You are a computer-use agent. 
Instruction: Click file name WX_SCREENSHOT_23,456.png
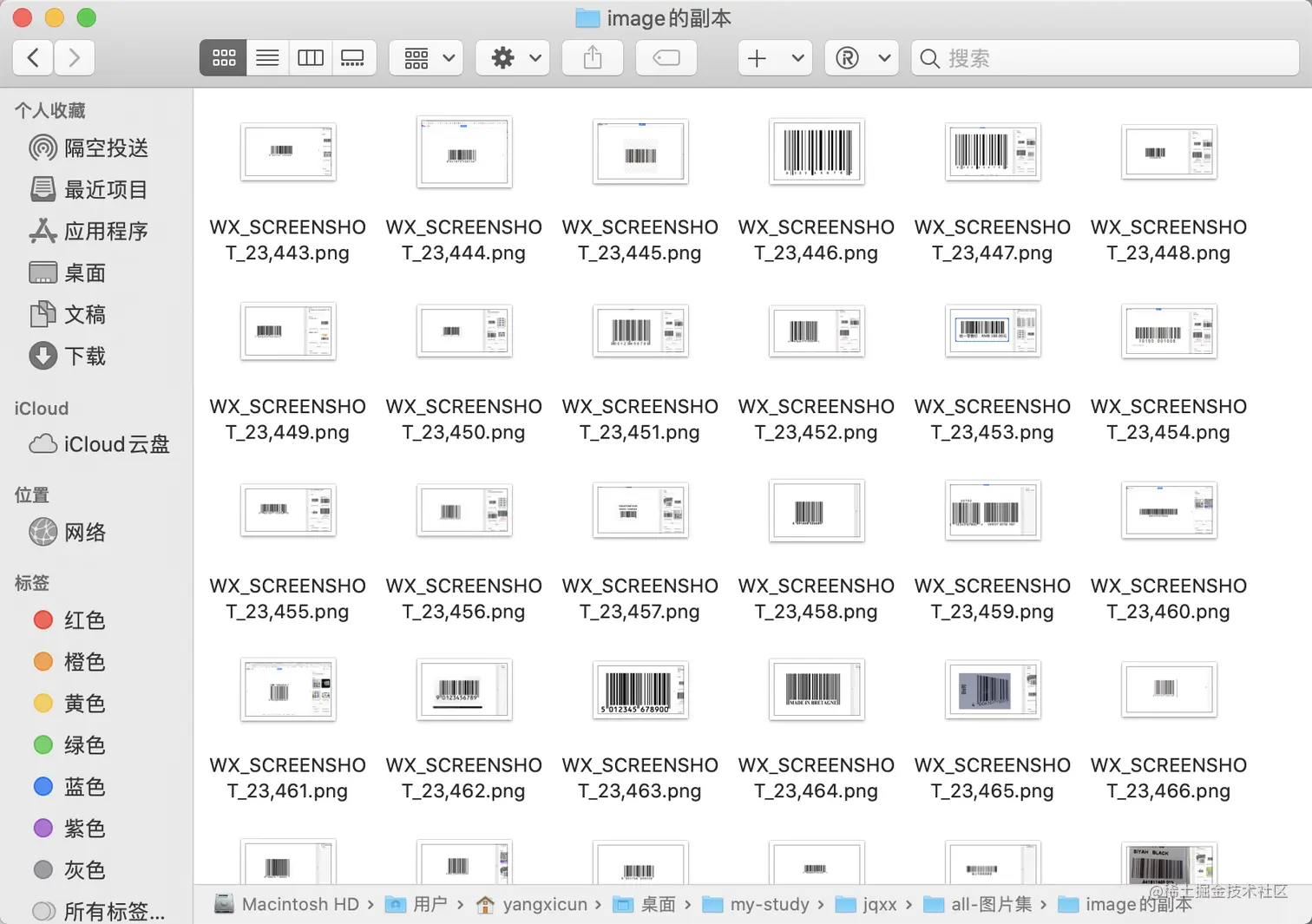point(464,600)
